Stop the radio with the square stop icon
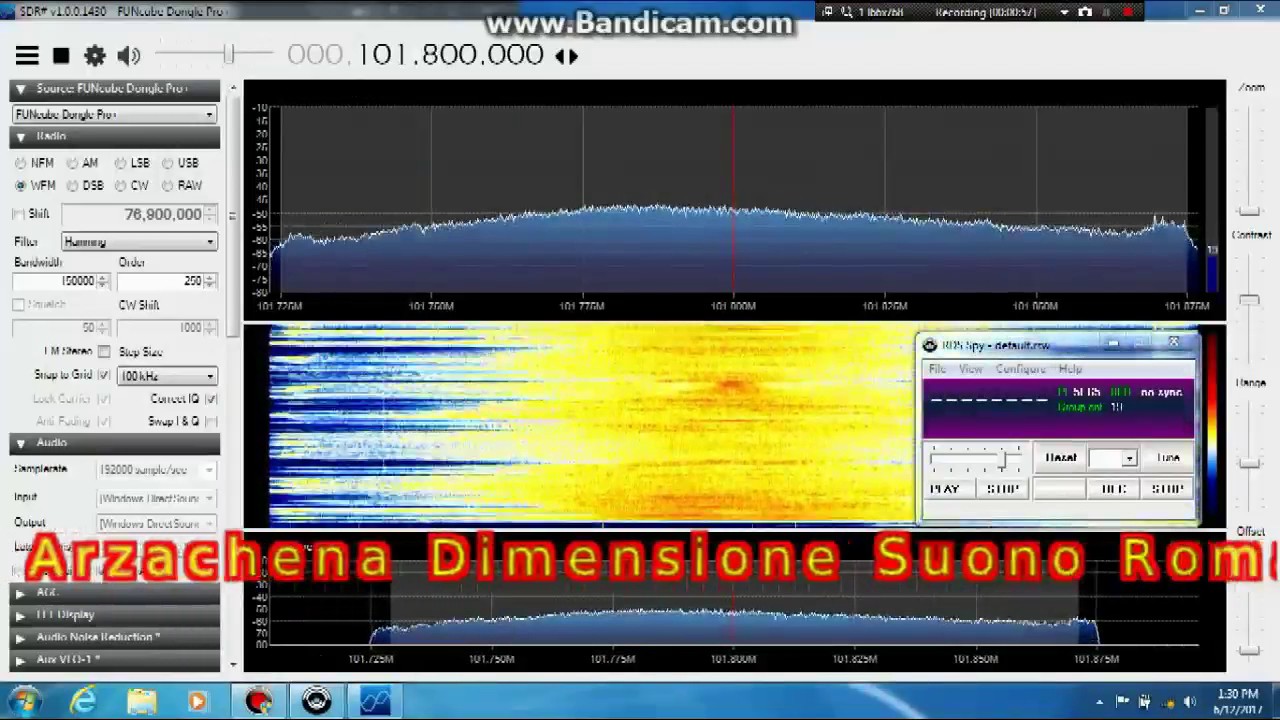The width and height of the screenshot is (1280, 720). pyautogui.click(x=61, y=56)
